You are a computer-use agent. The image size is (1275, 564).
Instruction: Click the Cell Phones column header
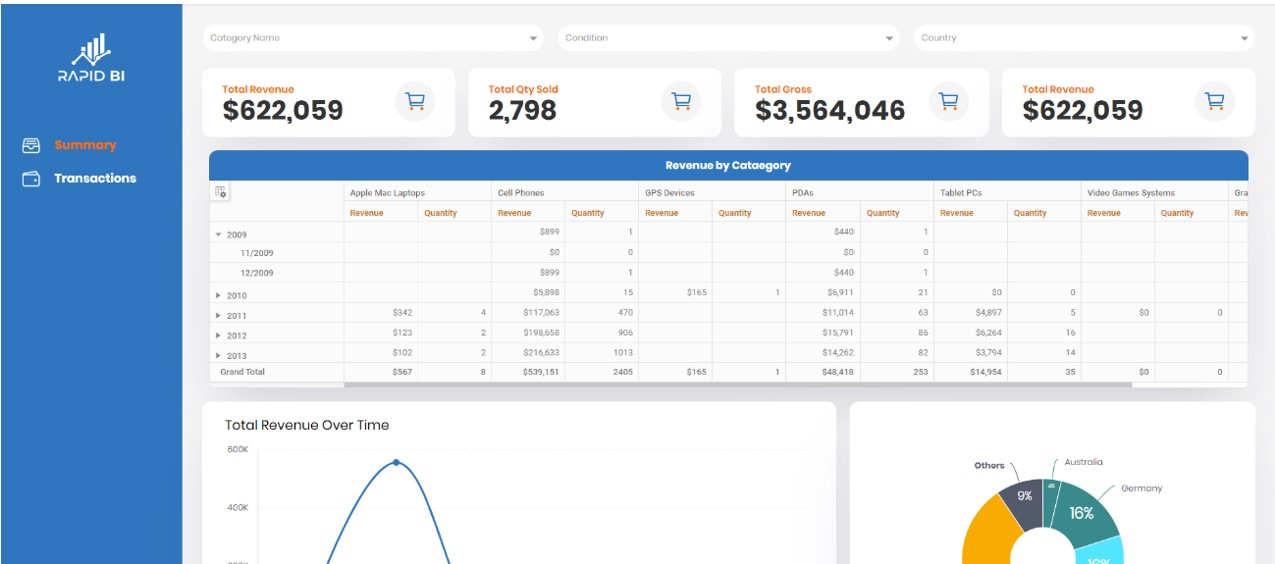click(x=520, y=193)
